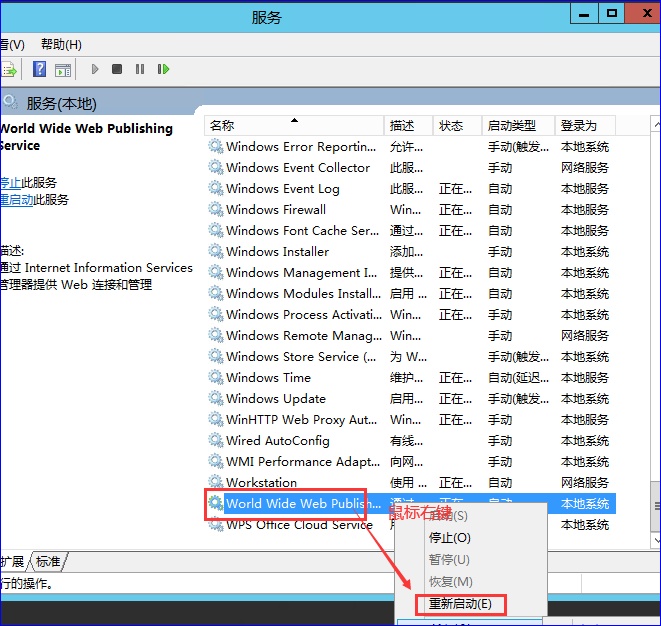Screen dimensions: 661x626
Task: Click the gear icon beside Windows Time
Action: point(216,377)
